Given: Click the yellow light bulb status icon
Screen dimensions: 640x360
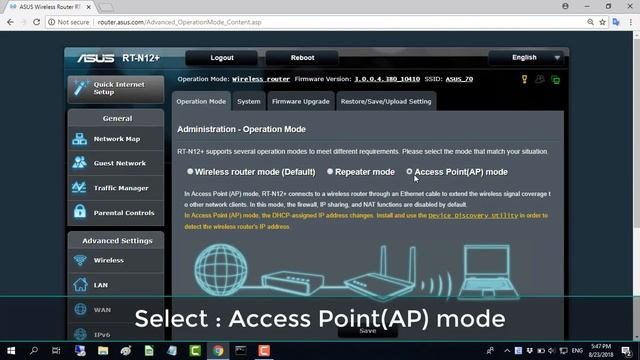Looking at the screenshot, I should [x=524, y=79].
